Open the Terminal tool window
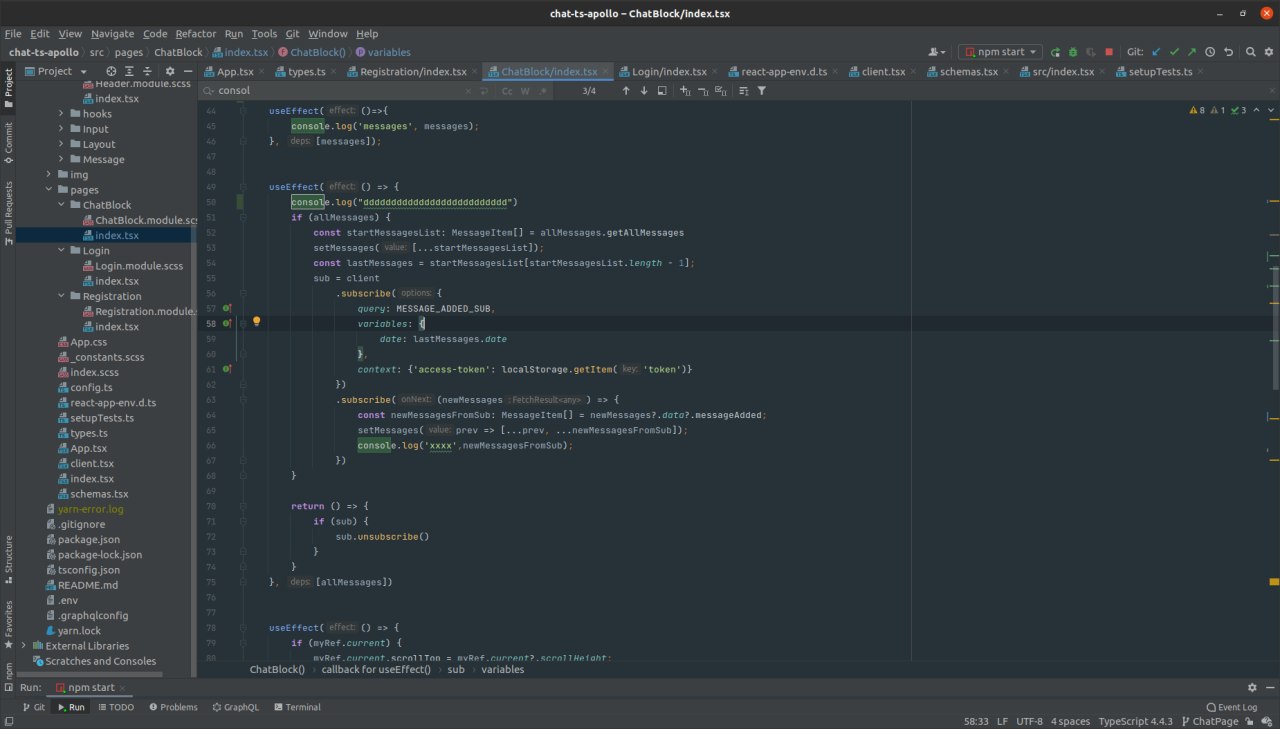The height and width of the screenshot is (729, 1280). [297, 707]
